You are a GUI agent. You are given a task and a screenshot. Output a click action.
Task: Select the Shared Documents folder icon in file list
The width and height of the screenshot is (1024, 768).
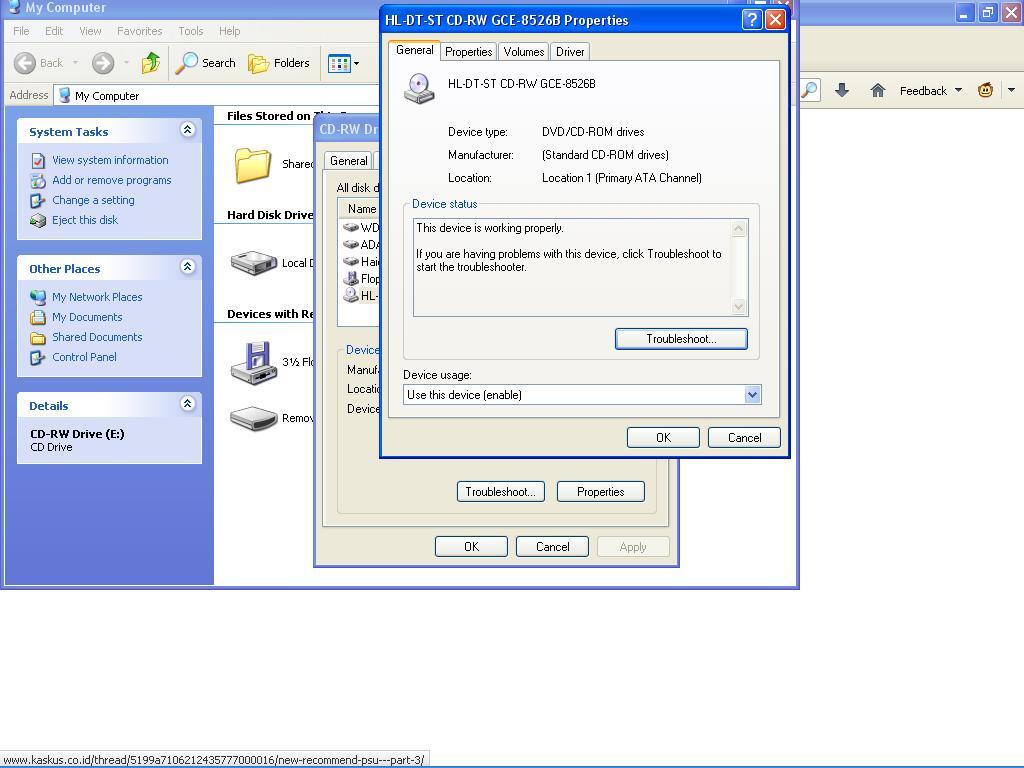[x=253, y=165]
